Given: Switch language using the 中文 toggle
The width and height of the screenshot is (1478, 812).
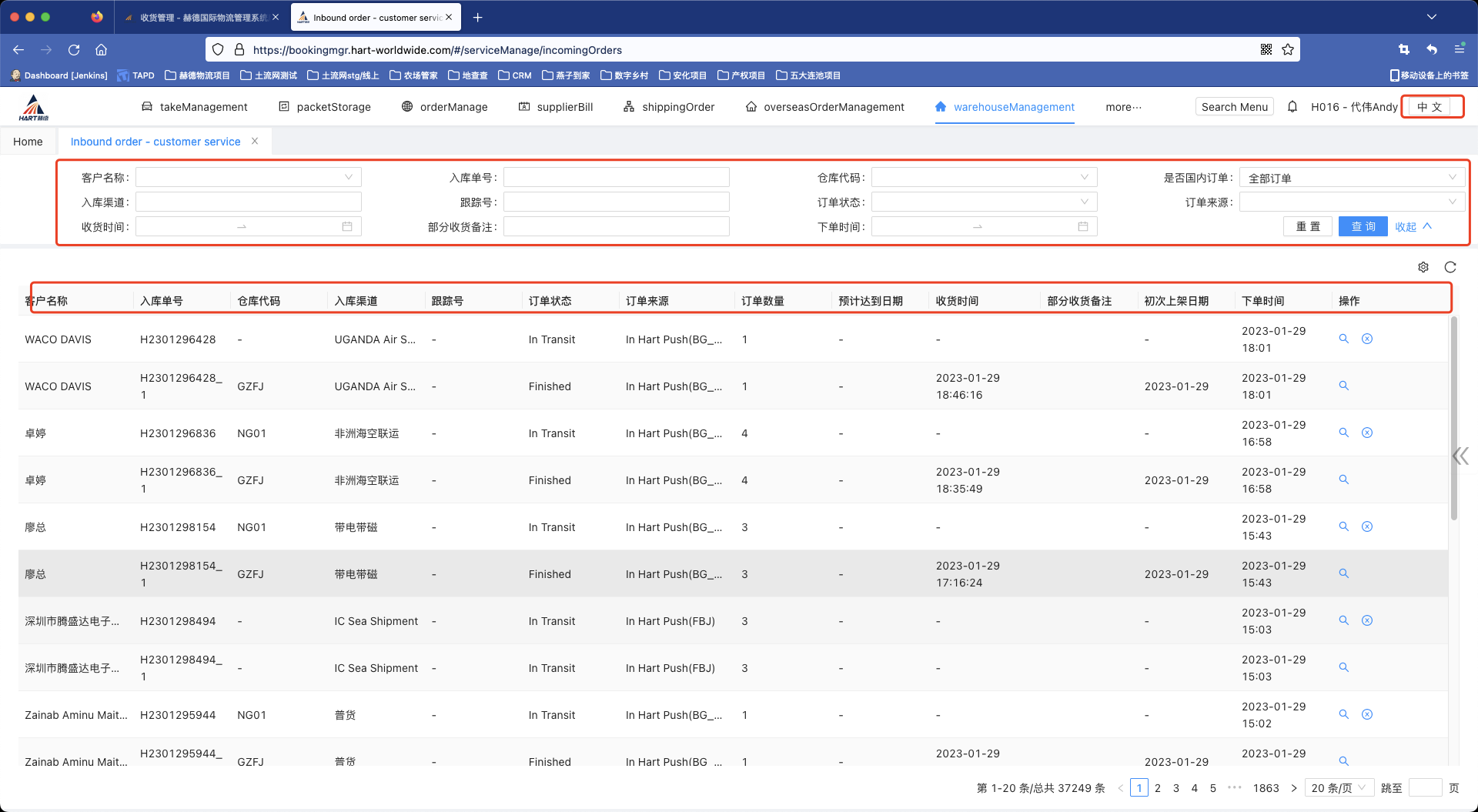Looking at the screenshot, I should coord(1430,107).
